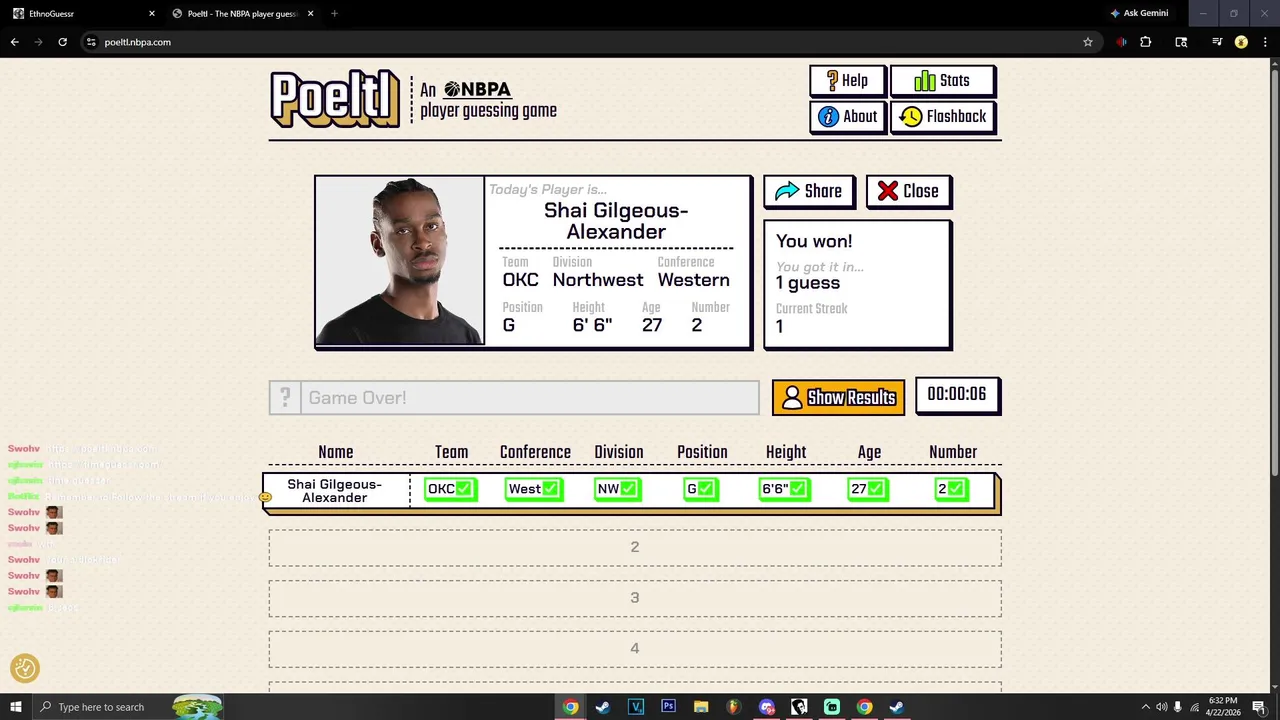Open the media controls icon
Viewport: 1280px width, 720px height.
[x=1217, y=42]
